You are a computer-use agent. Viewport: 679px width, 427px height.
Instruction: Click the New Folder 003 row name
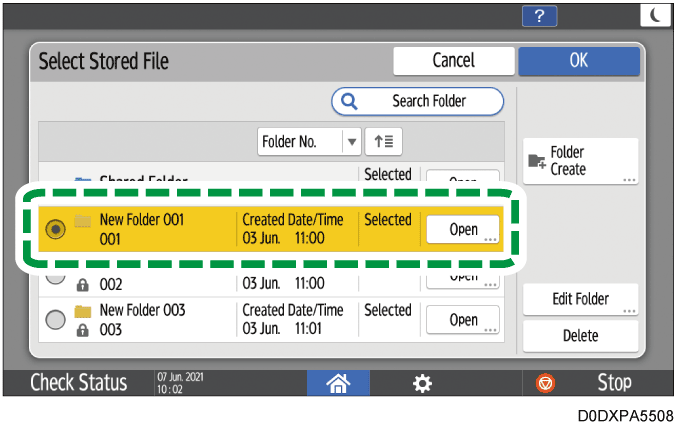(x=142, y=311)
